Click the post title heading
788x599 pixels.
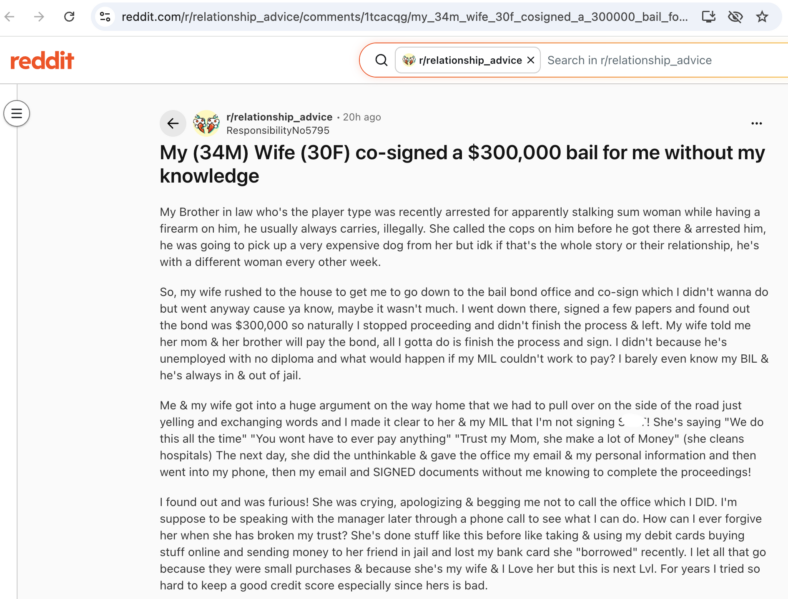pos(462,164)
